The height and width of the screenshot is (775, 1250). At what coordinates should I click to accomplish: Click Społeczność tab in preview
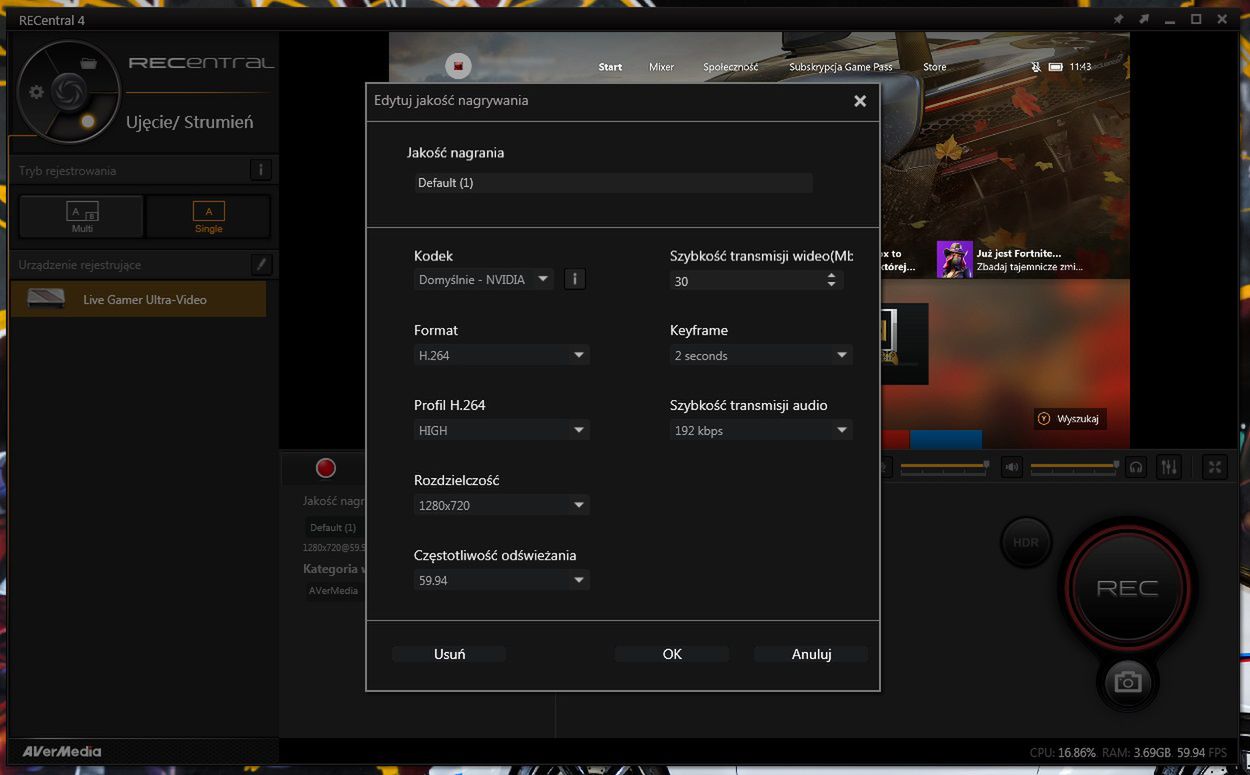point(730,67)
